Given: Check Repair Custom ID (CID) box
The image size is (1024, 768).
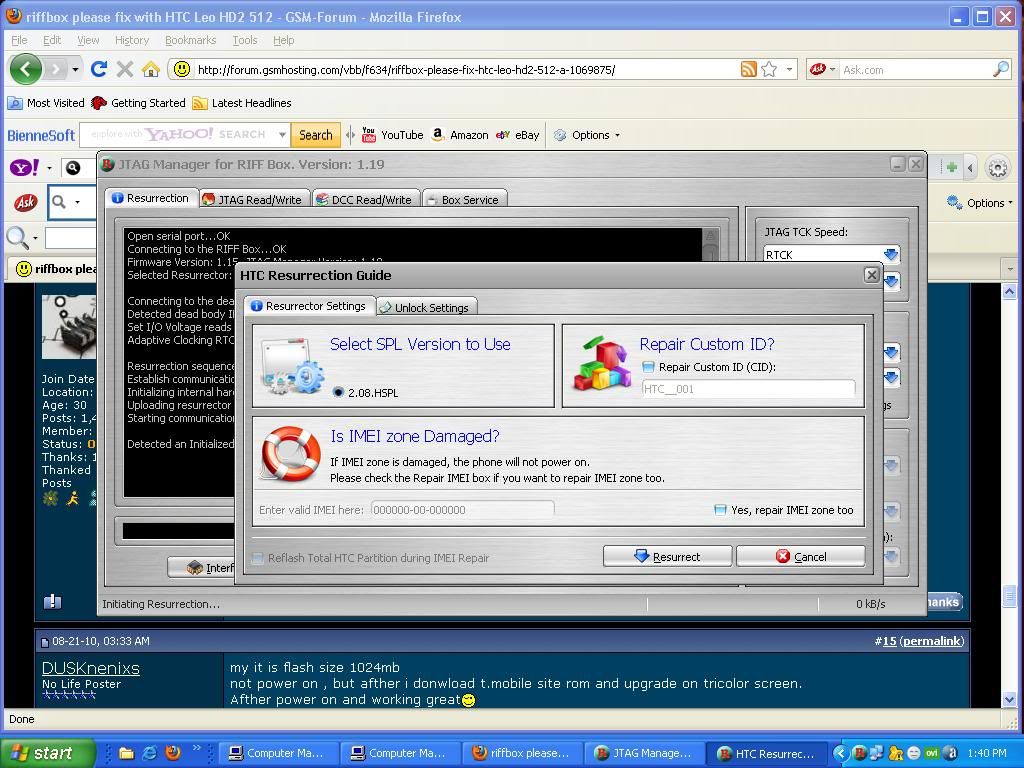Looking at the screenshot, I should [648, 367].
